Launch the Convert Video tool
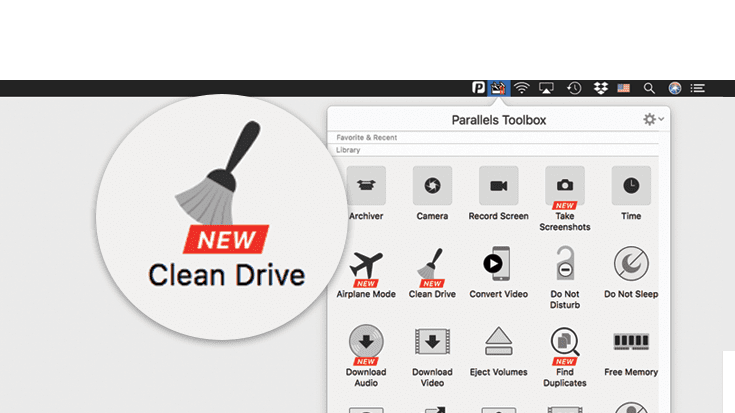Viewport: 735px width, 413px height. pyautogui.click(x=498, y=266)
